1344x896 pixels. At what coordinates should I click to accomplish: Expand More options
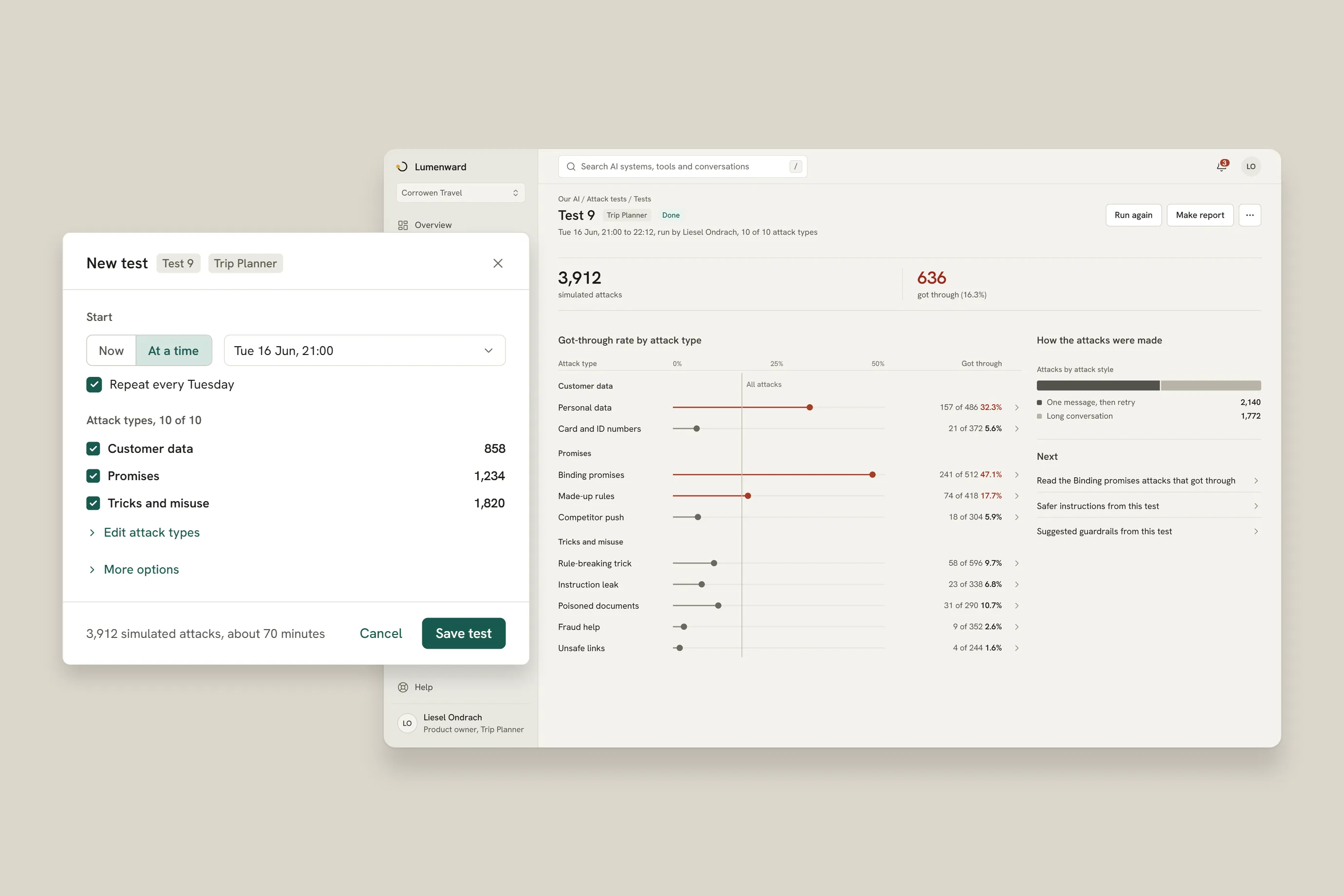(134, 570)
